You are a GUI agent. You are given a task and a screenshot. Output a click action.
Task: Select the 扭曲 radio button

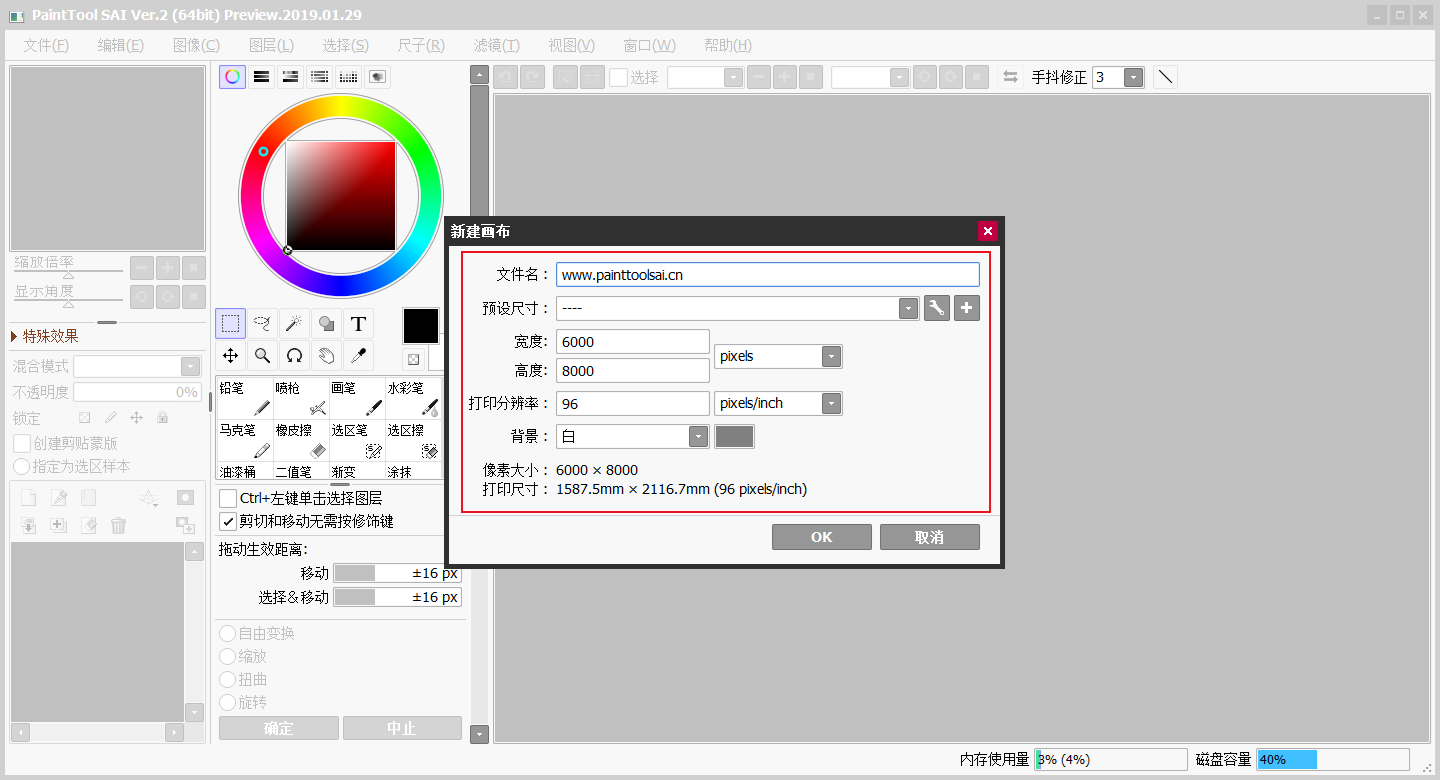(228, 679)
